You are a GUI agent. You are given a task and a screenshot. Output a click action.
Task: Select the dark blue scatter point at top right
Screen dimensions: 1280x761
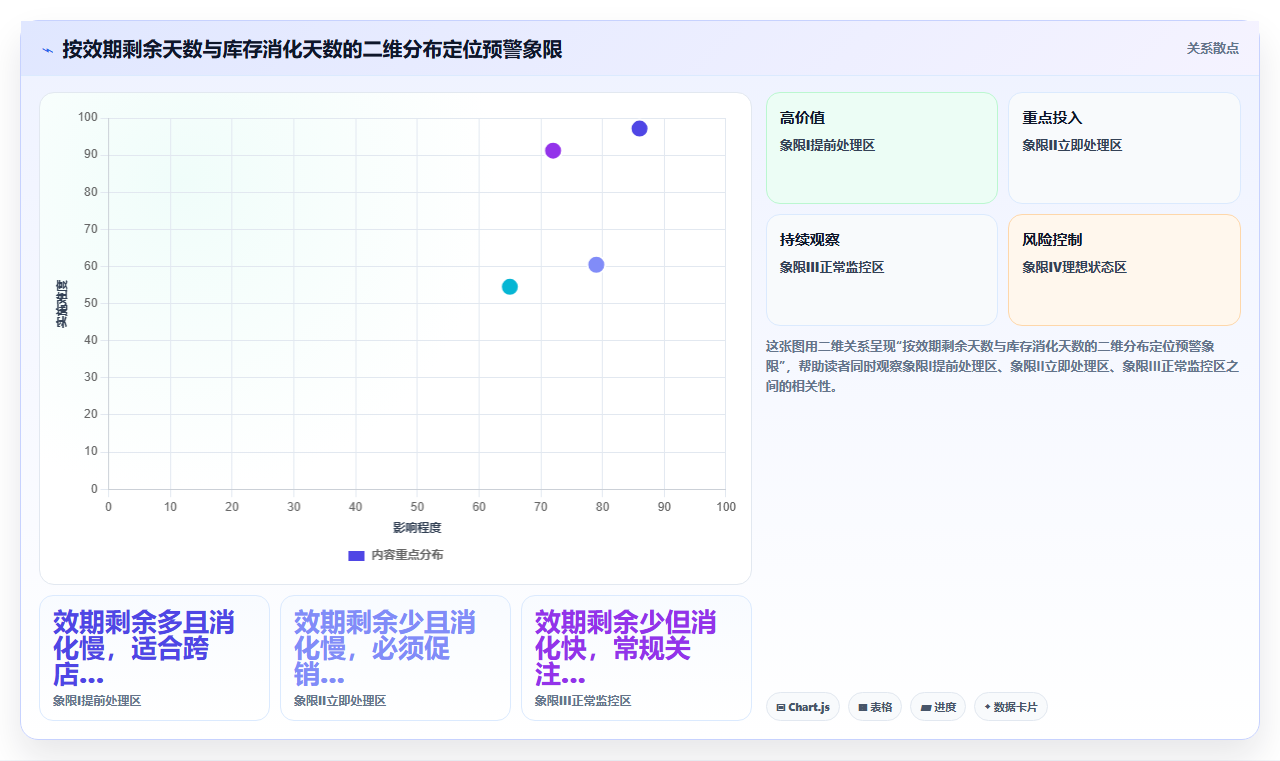(x=639, y=128)
